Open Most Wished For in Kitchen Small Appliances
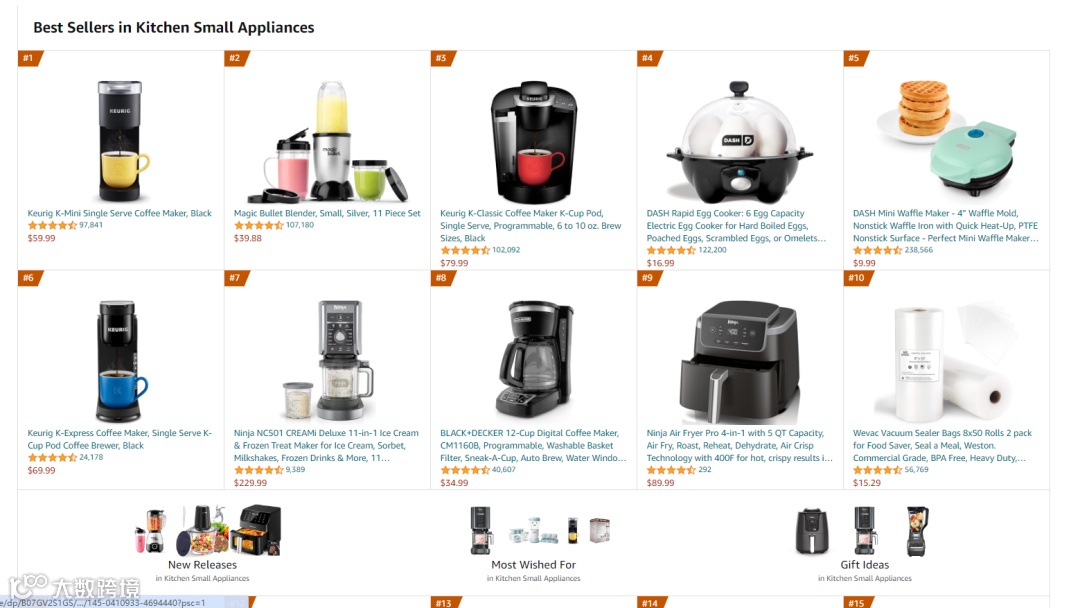This screenshot has width=1080, height=608. (x=534, y=544)
